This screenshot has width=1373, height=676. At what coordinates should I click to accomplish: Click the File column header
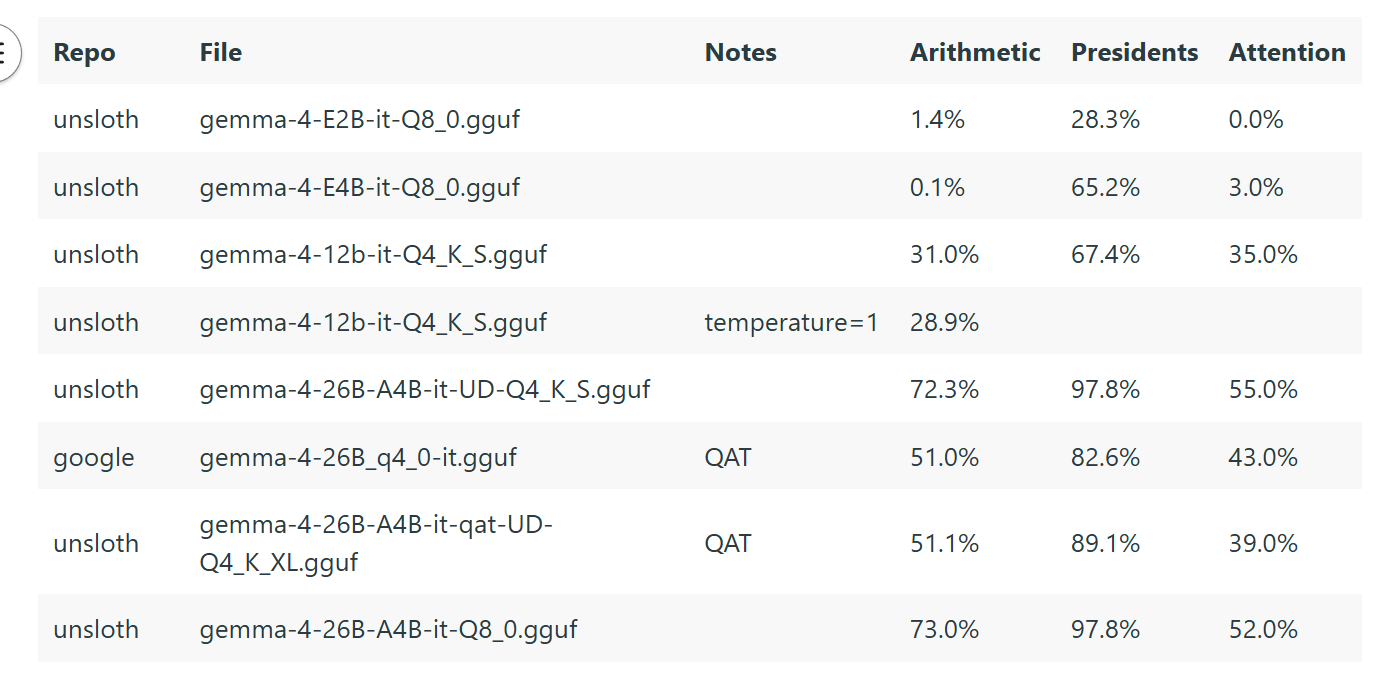click(221, 53)
